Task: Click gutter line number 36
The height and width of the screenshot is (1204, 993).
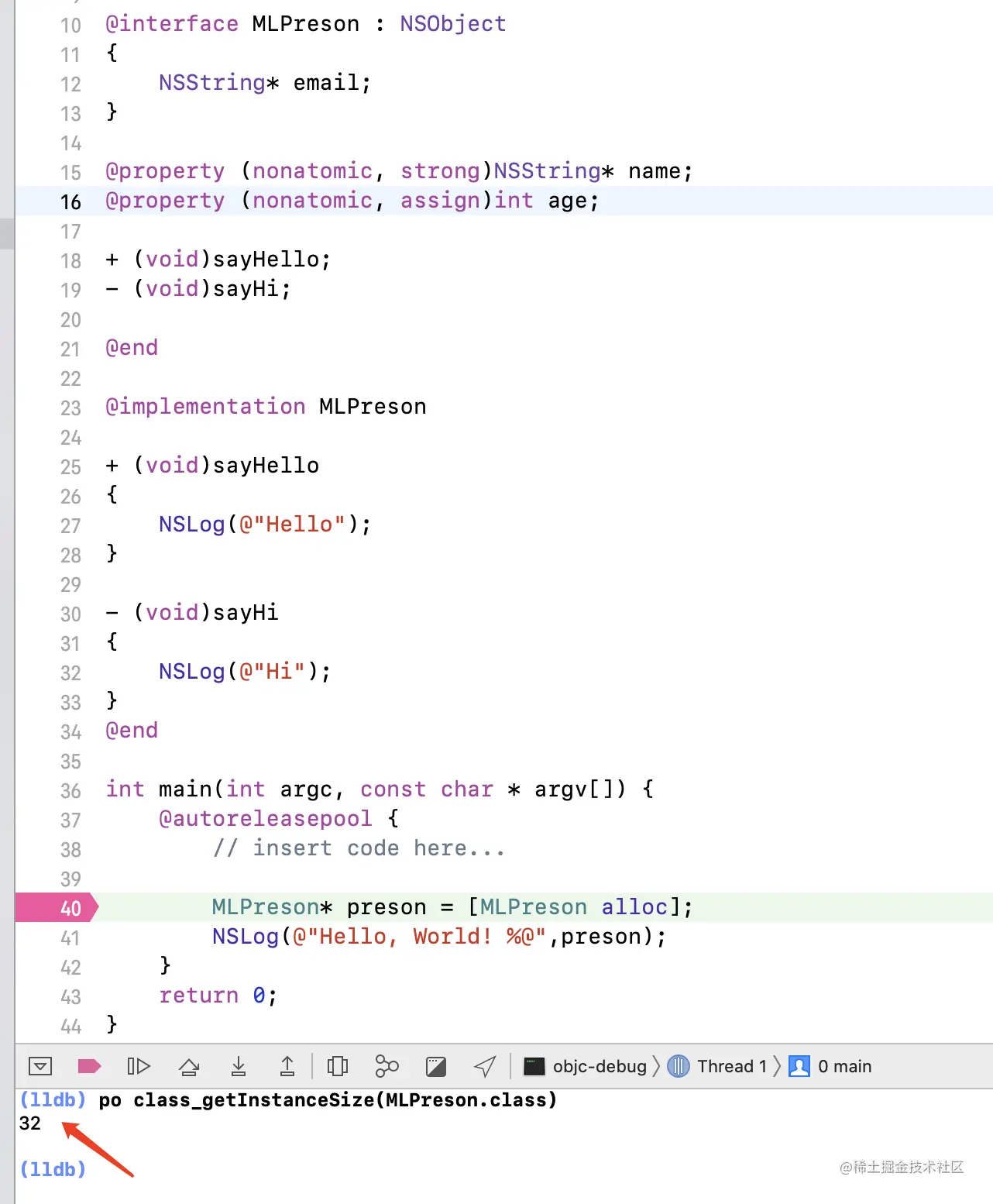Action: [x=70, y=790]
